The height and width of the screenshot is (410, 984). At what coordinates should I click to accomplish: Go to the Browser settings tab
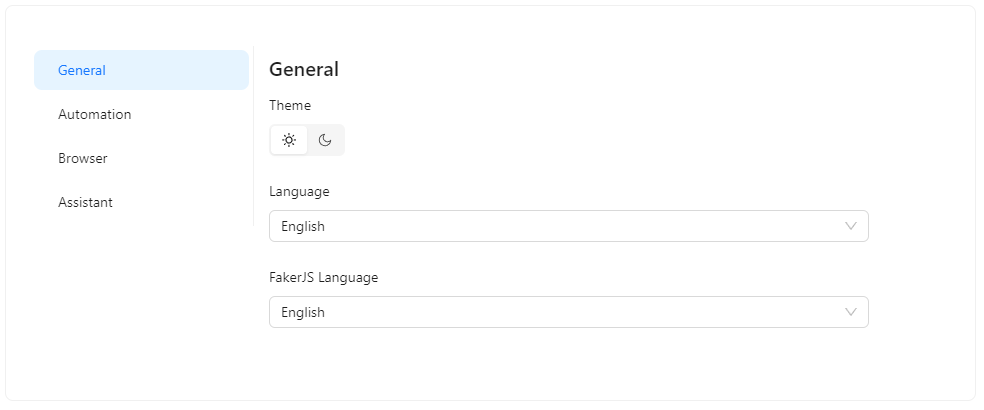point(83,158)
